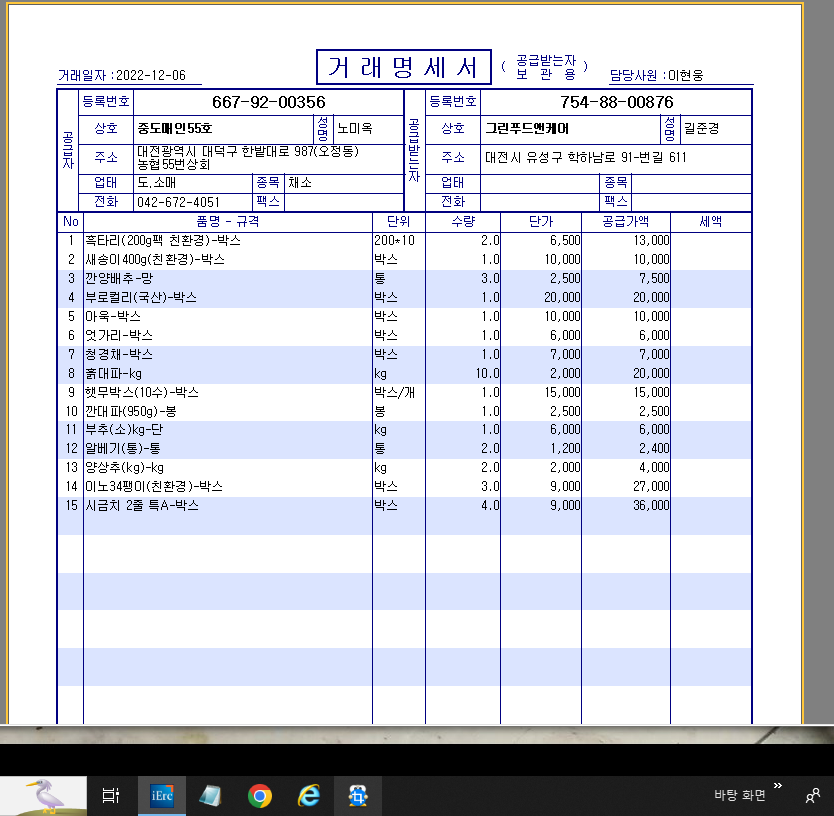Click the supplier phone number 042-672-4051
Viewport: 834px width, 816px height.
[179, 202]
